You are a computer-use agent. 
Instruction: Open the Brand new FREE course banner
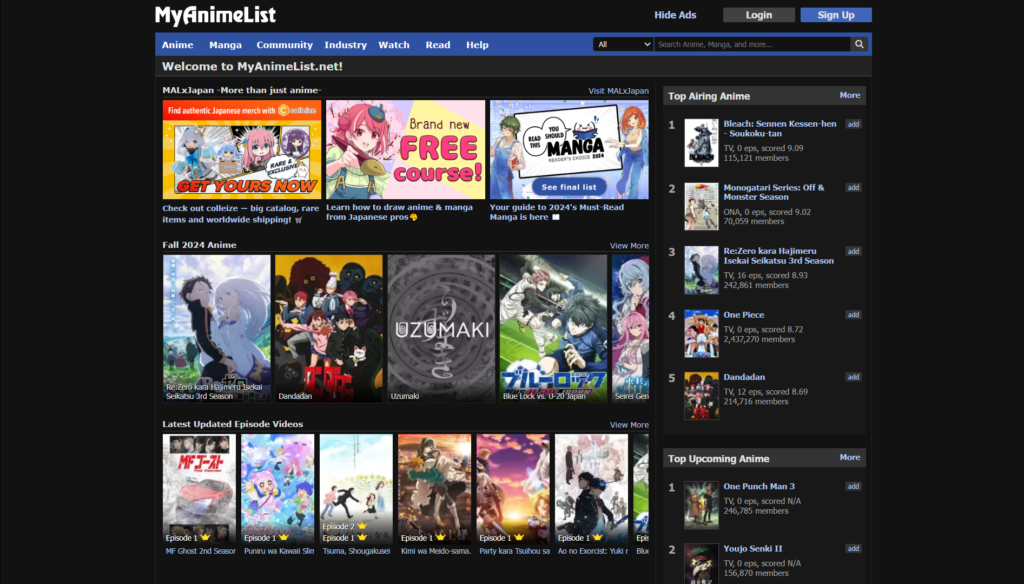pos(406,150)
